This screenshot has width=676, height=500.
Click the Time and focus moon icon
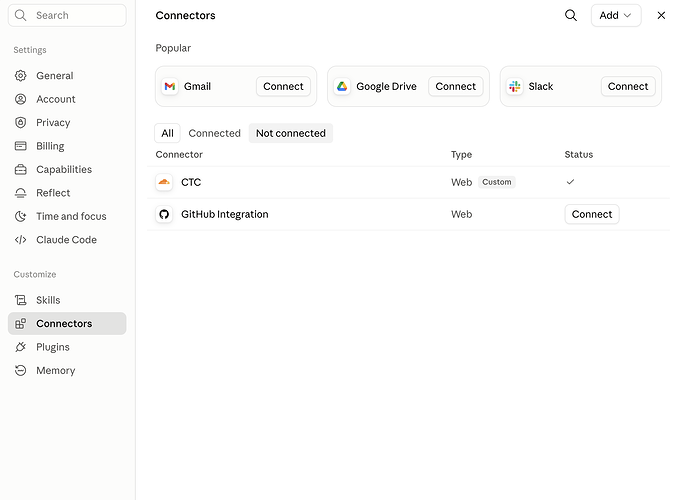pos(20,216)
